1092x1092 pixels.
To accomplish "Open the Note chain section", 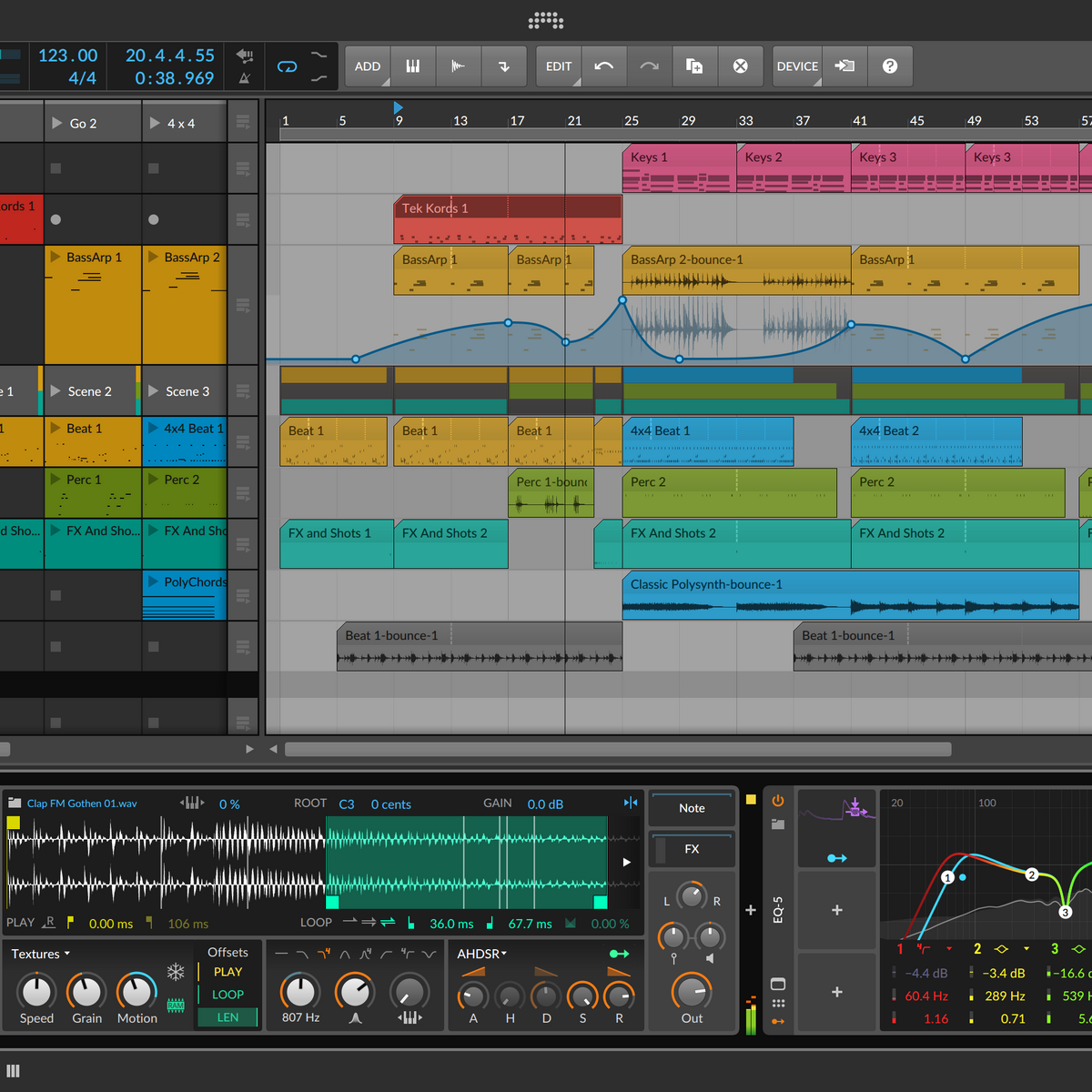I will tap(692, 808).
